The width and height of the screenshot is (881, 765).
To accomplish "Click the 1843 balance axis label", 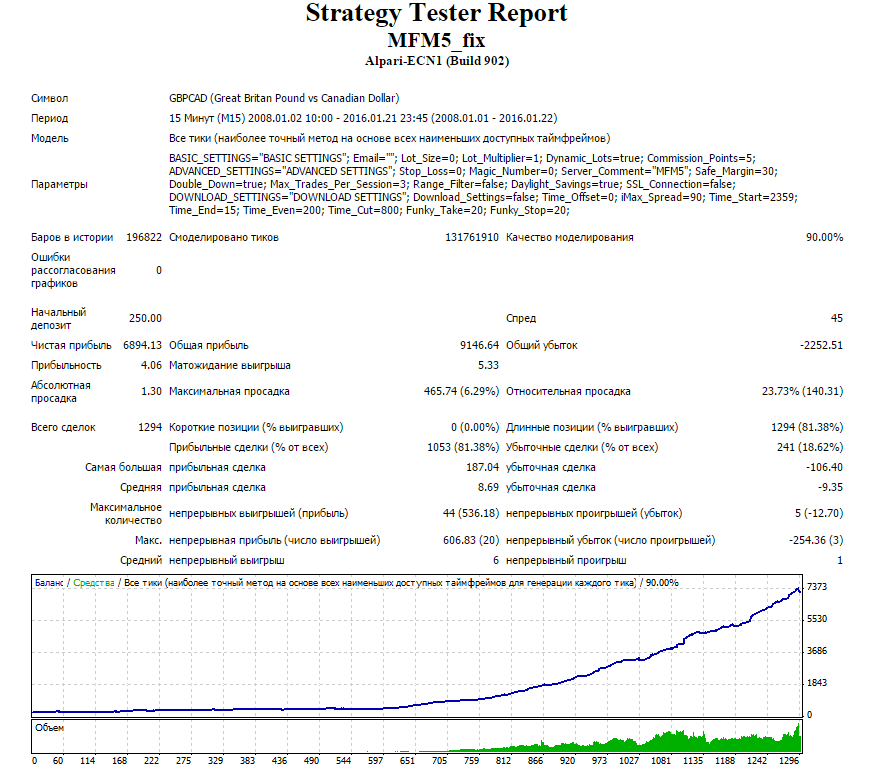I will 817,683.
